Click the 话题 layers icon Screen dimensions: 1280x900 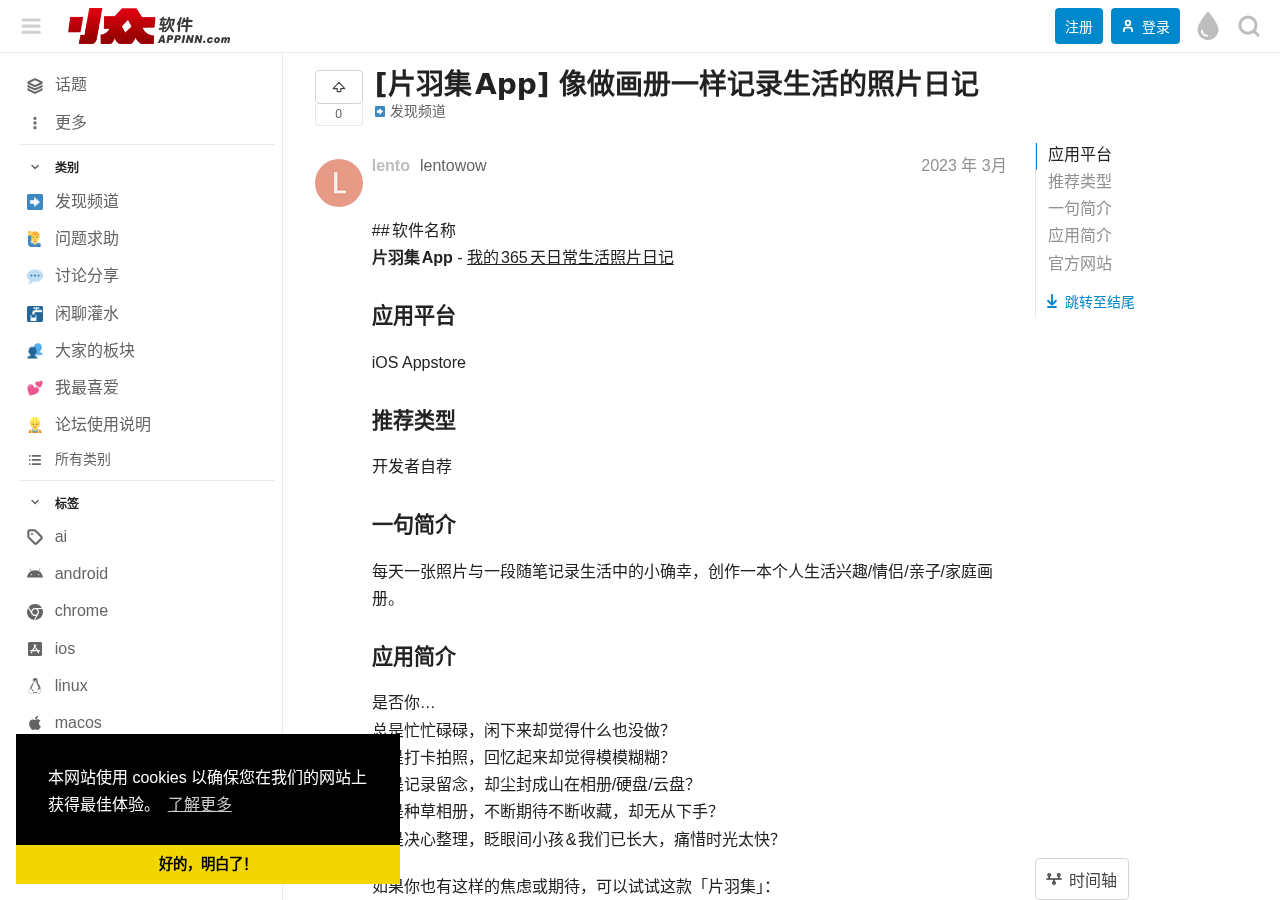coord(35,86)
